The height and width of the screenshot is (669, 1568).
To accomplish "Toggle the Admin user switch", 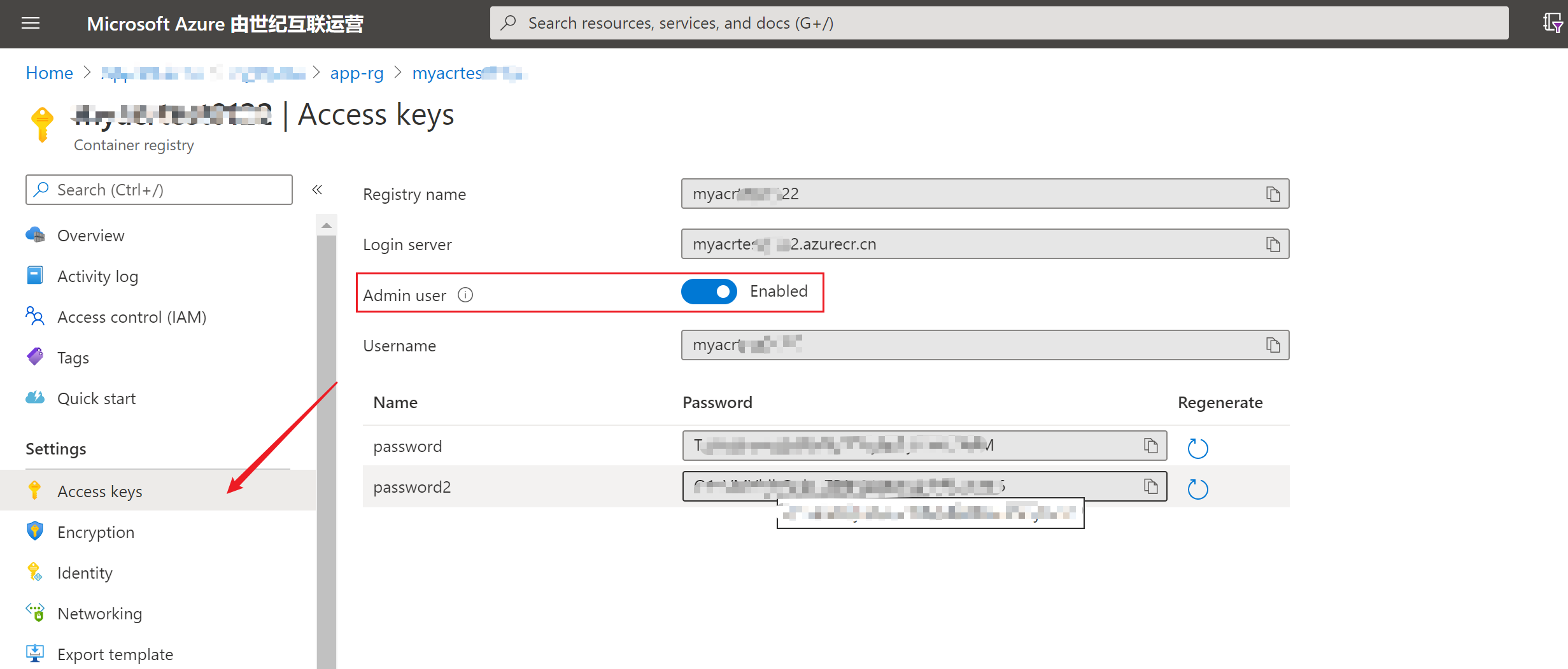I will pyautogui.click(x=709, y=292).
